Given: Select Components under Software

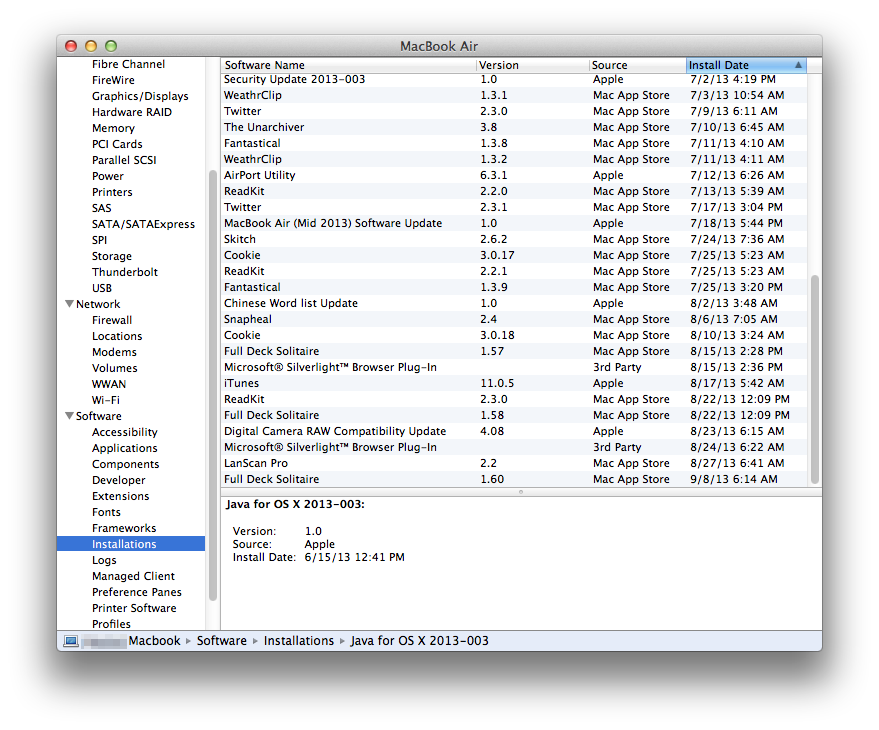Looking at the screenshot, I should coord(126,464).
